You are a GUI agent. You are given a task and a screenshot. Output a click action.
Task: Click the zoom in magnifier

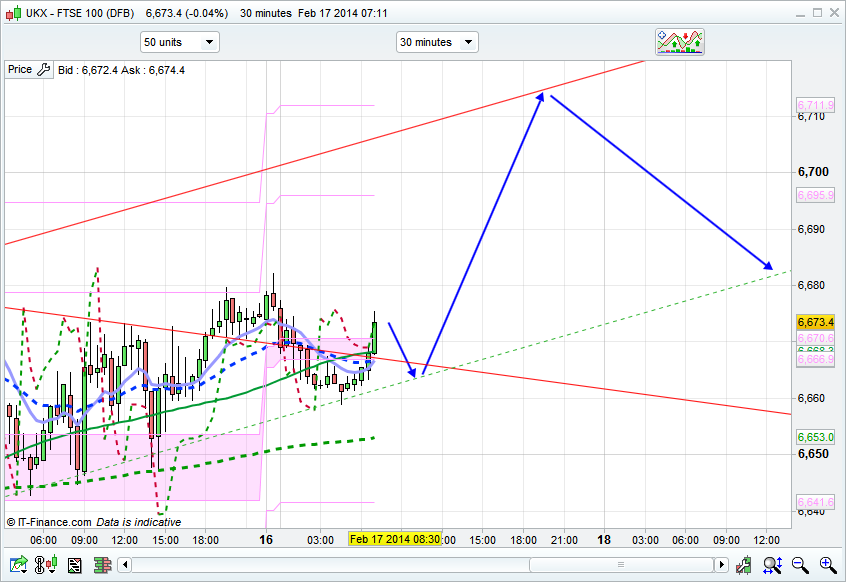coord(827,566)
